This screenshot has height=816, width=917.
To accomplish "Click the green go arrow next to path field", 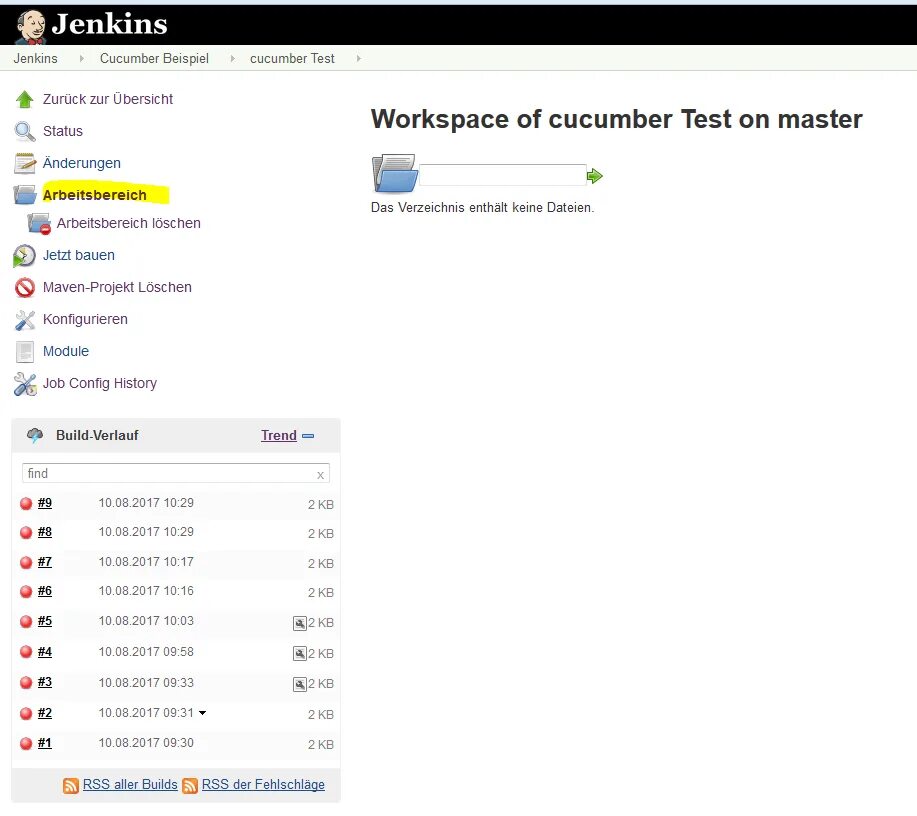I will tap(595, 175).
